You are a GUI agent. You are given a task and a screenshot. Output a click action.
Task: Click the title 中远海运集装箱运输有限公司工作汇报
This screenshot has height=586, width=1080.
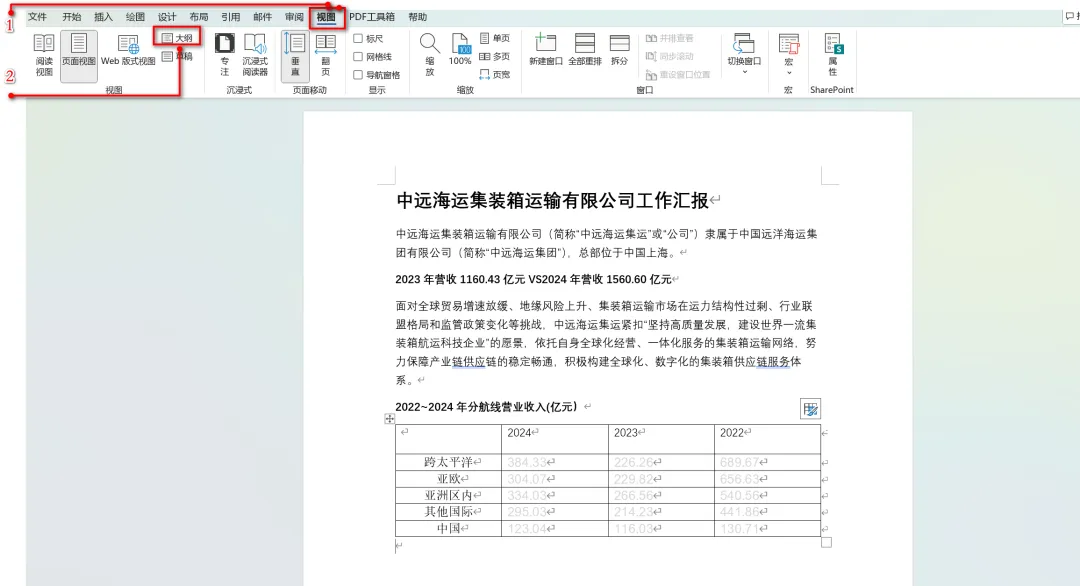552,200
